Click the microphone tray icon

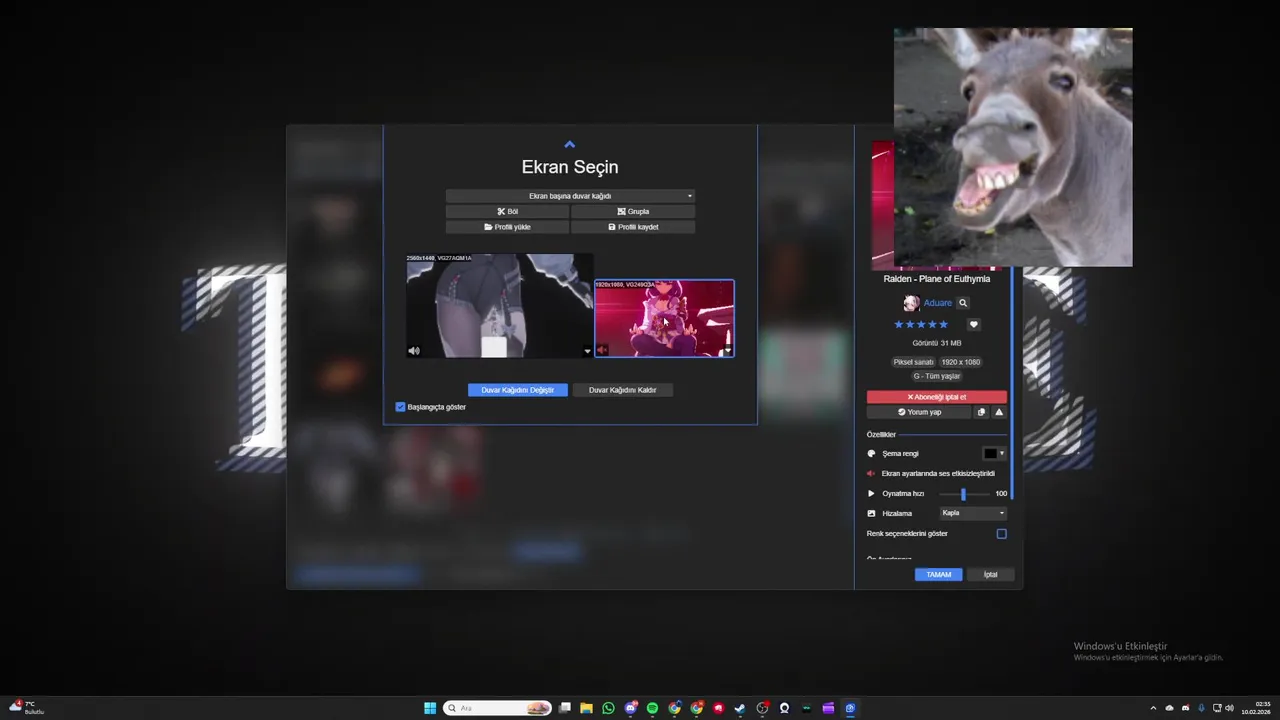coord(1201,708)
